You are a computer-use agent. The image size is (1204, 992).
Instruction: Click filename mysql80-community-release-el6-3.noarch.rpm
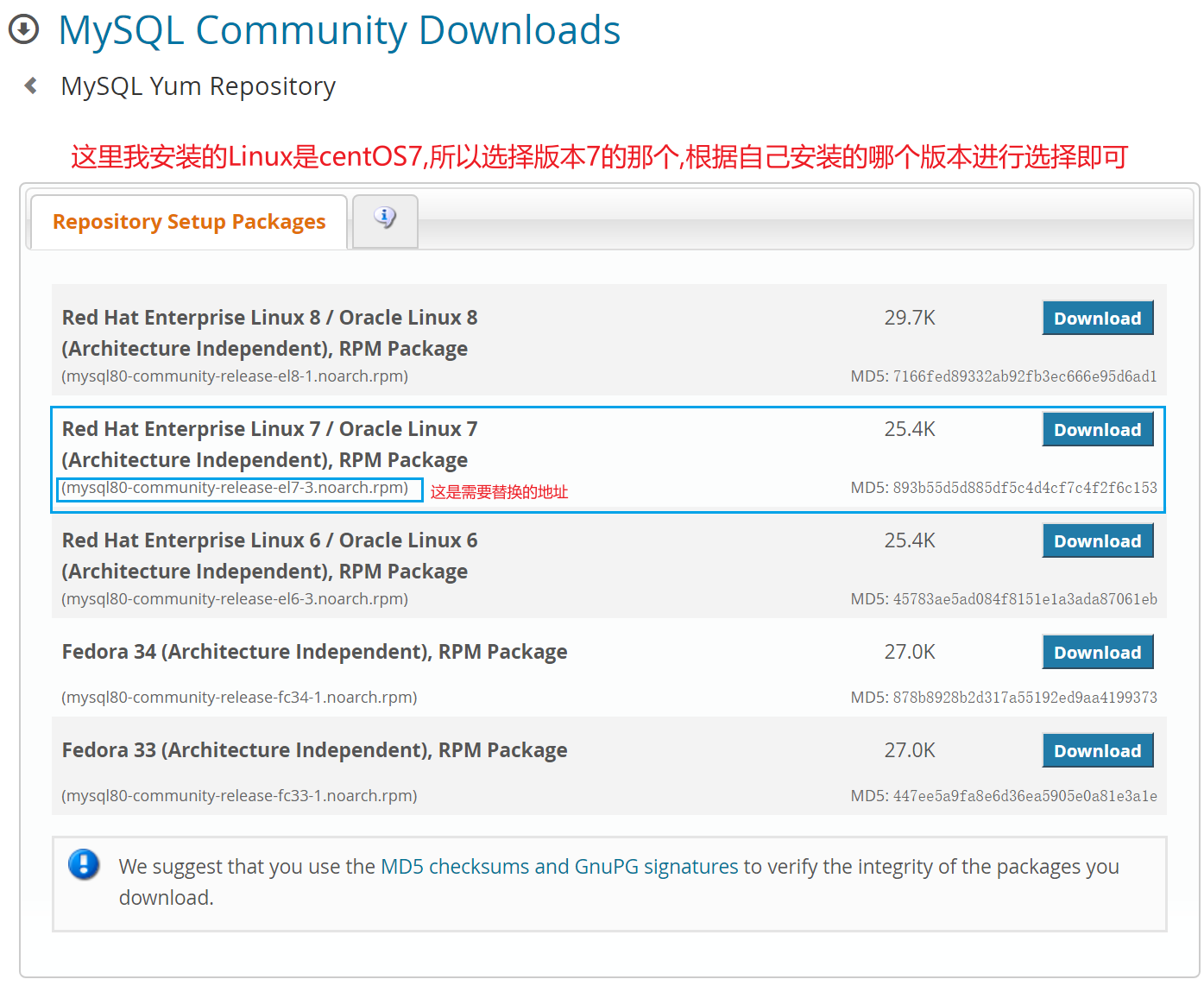pos(235,599)
